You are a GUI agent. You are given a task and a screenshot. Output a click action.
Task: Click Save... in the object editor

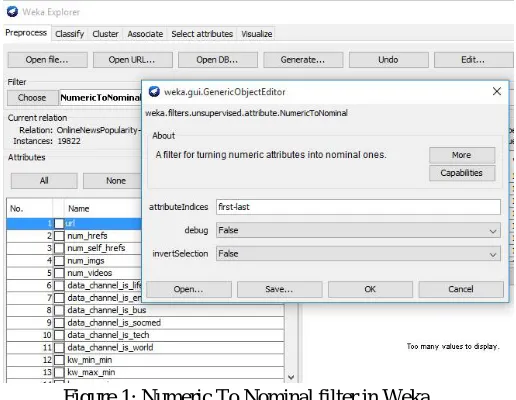279,289
